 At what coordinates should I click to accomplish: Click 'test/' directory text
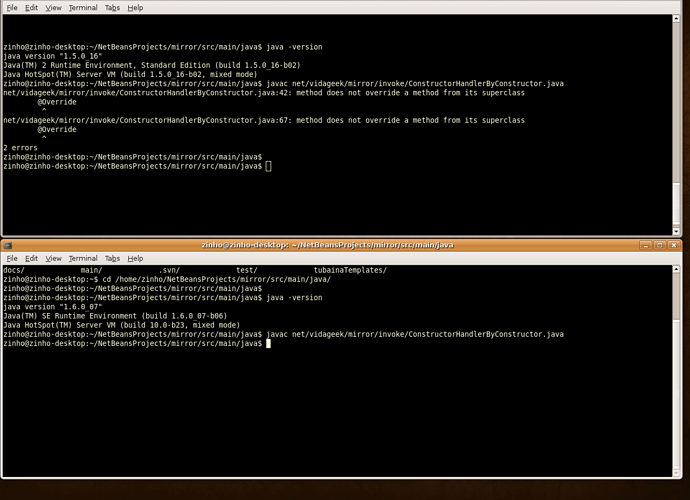pyautogui.click(x=246, y=270)
